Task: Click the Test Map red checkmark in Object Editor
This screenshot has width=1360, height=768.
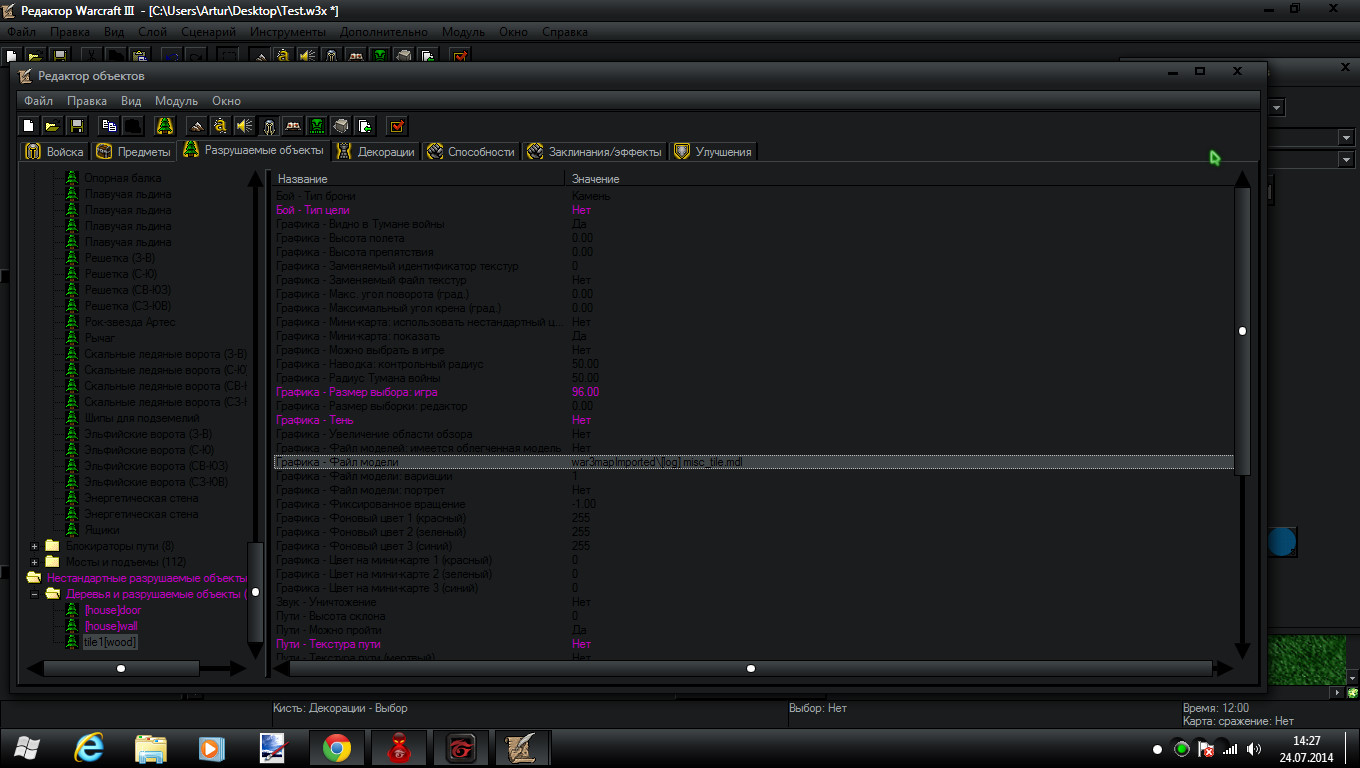Action: coord(397,126)
